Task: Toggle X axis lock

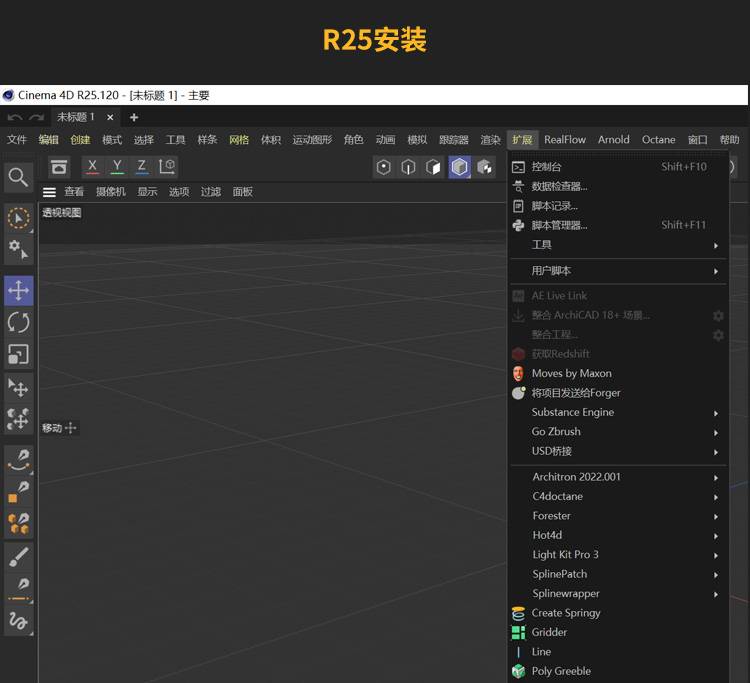Action: [93, 166]
